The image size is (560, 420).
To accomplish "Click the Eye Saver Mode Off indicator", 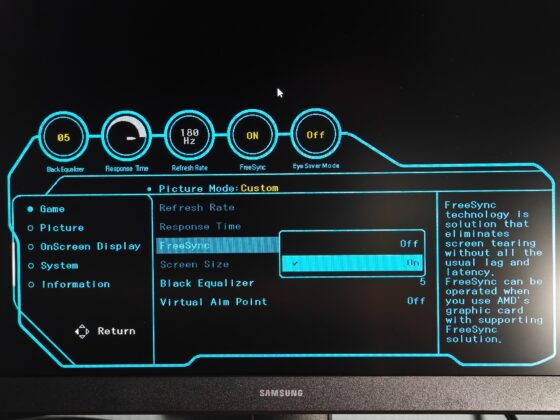I will [x=316, y=134].
